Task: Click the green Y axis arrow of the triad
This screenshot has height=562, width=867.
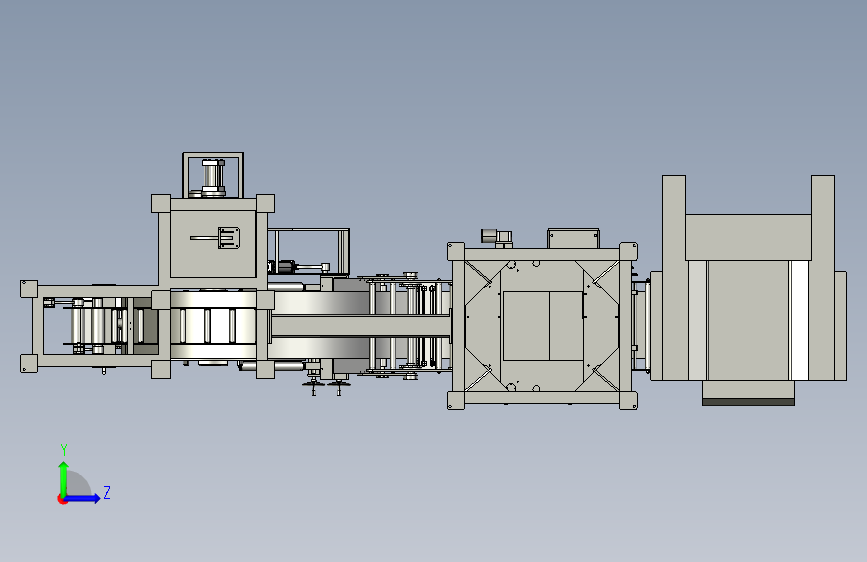Action: pos(64,479)
